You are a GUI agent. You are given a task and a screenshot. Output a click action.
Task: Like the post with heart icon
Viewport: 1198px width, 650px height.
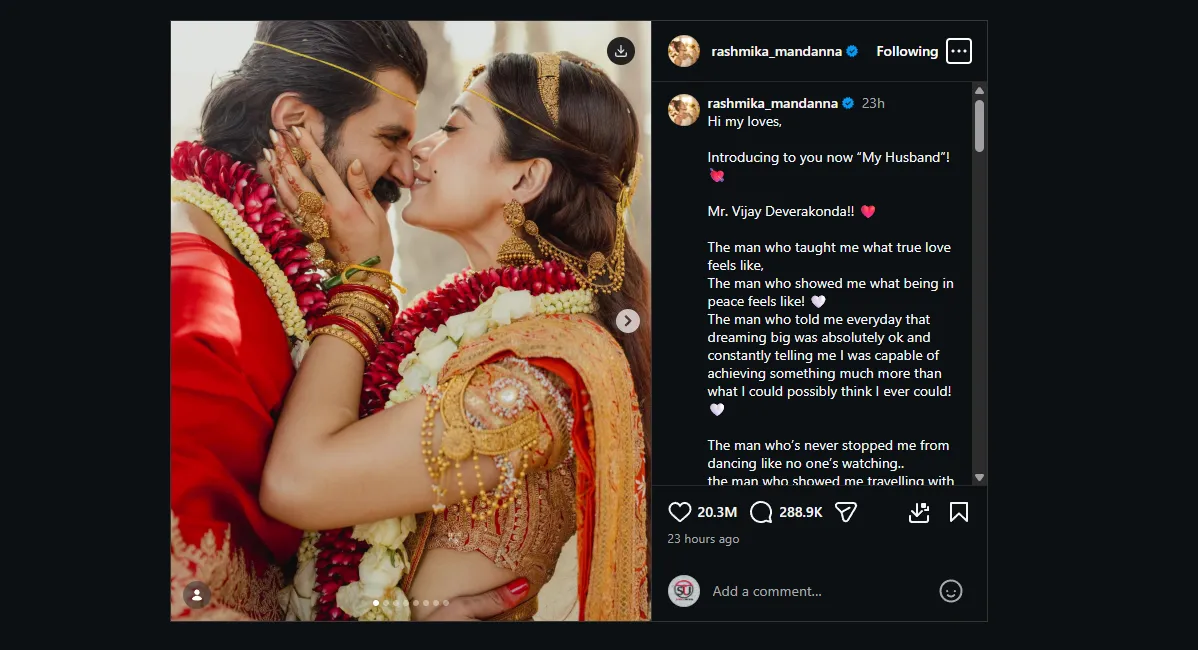click(680, 512)
